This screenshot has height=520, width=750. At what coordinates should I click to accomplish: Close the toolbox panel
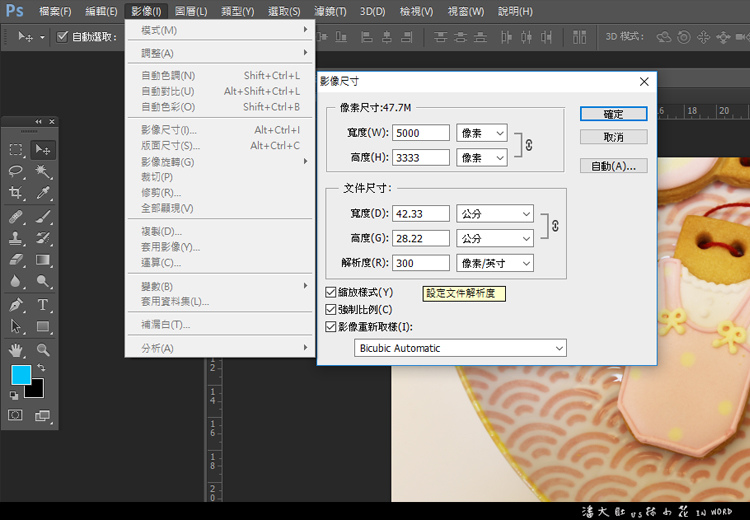point(52,122)
